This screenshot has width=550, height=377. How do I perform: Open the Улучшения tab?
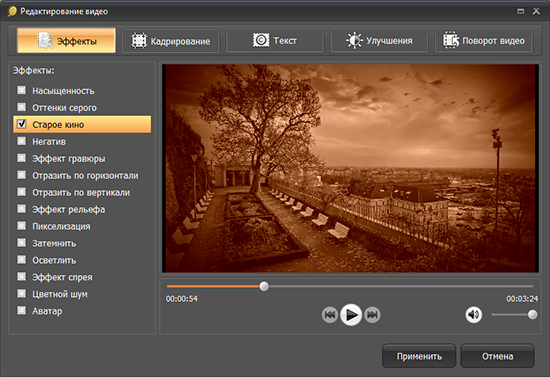point(379,41)
